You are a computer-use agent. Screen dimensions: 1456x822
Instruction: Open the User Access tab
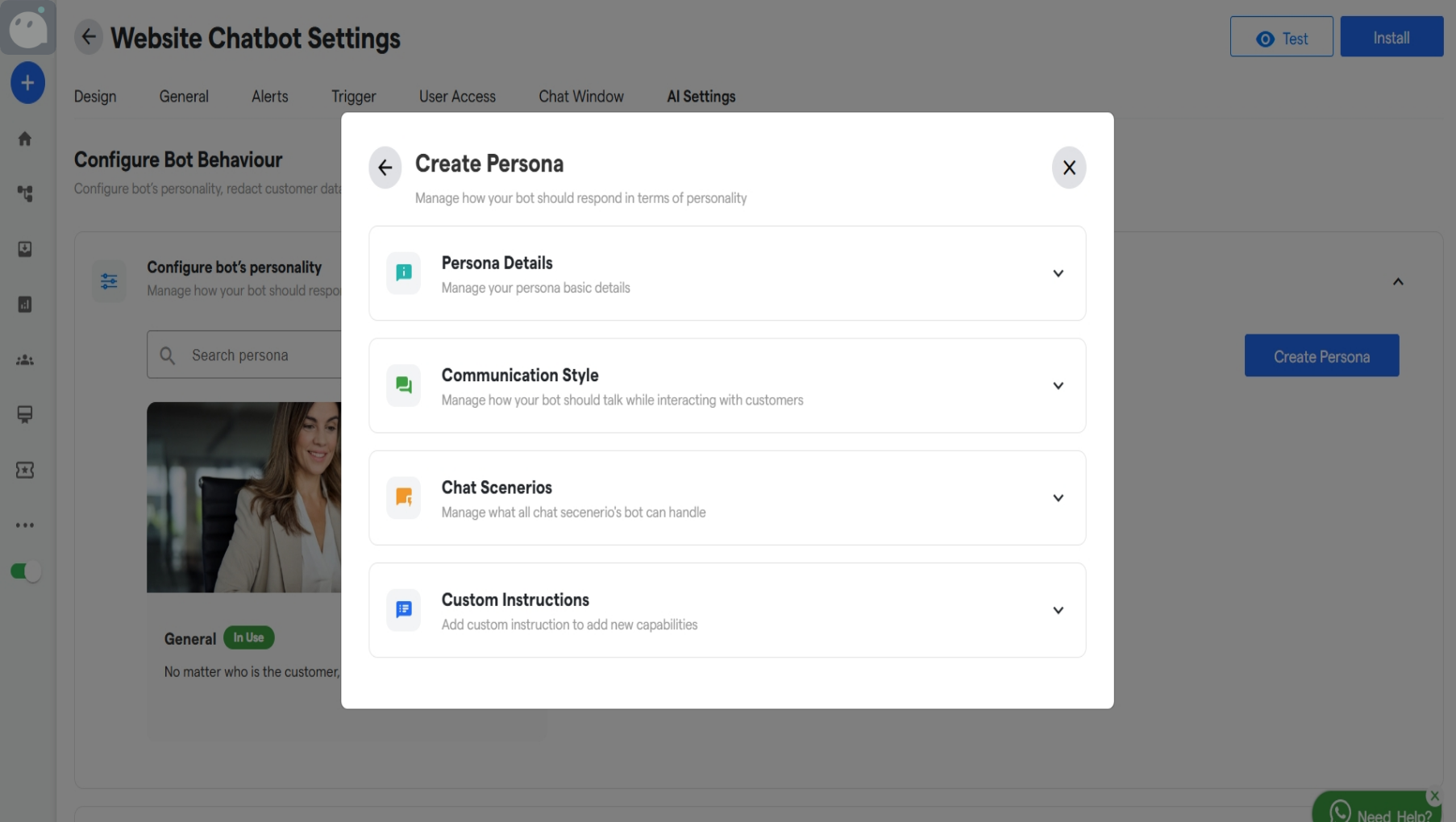(456, 96)
